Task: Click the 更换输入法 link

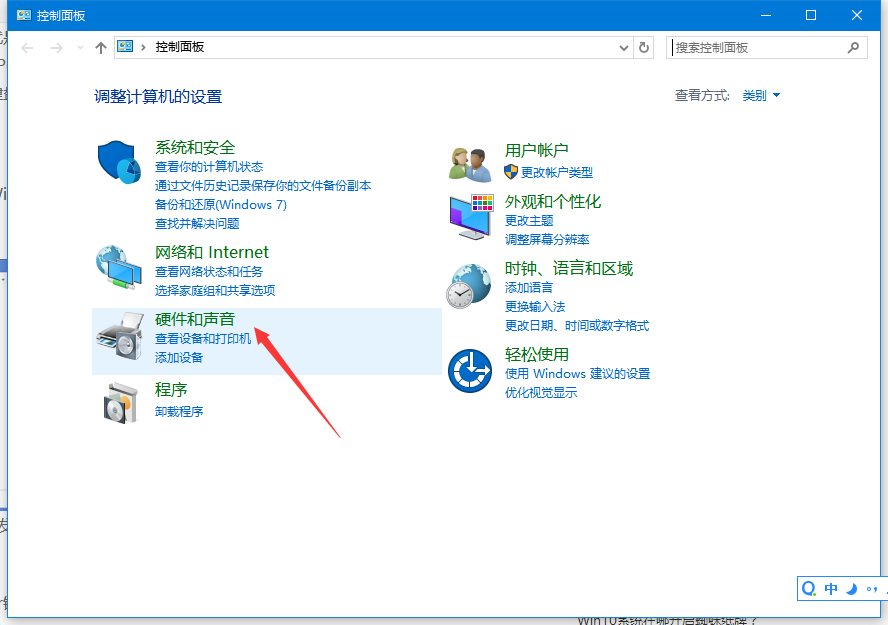Action: click(535, 307)
